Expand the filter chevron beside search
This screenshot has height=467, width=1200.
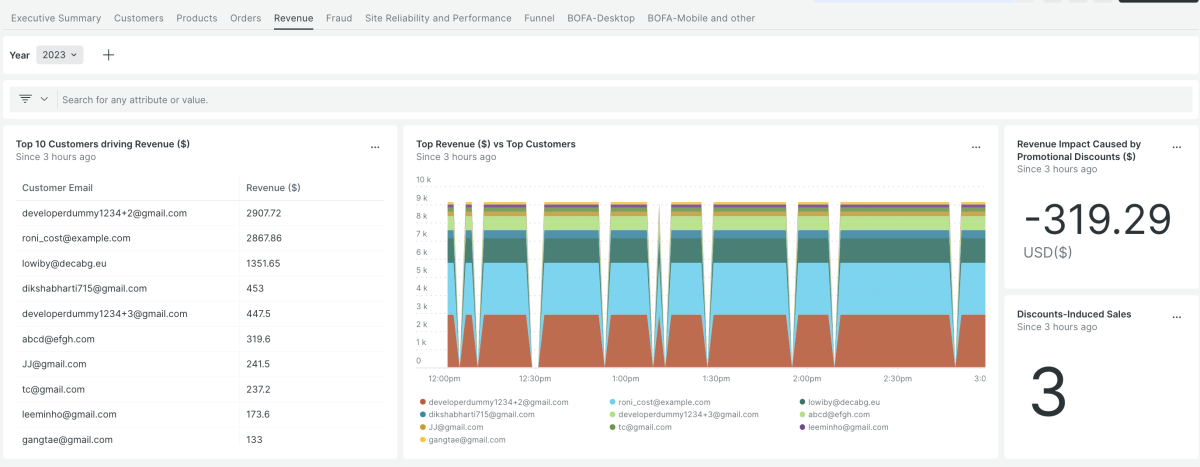coord(44,99)
